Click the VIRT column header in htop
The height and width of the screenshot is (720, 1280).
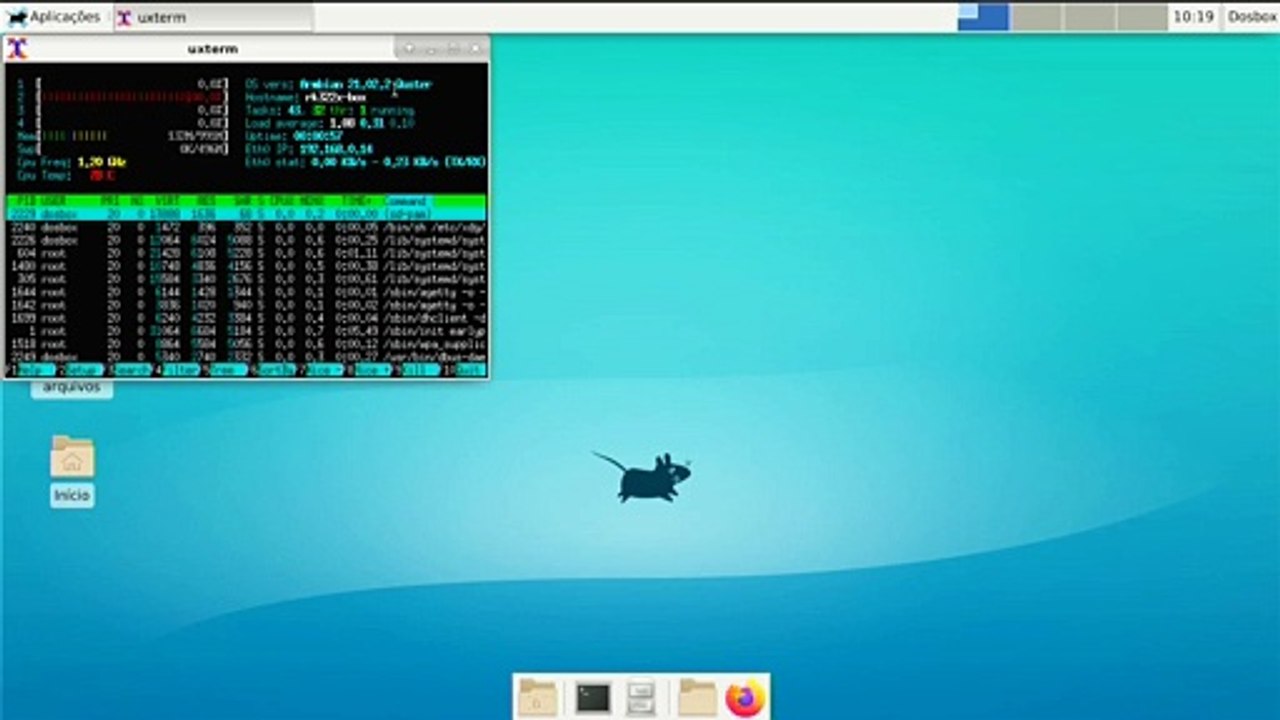[x=166, y=201]
